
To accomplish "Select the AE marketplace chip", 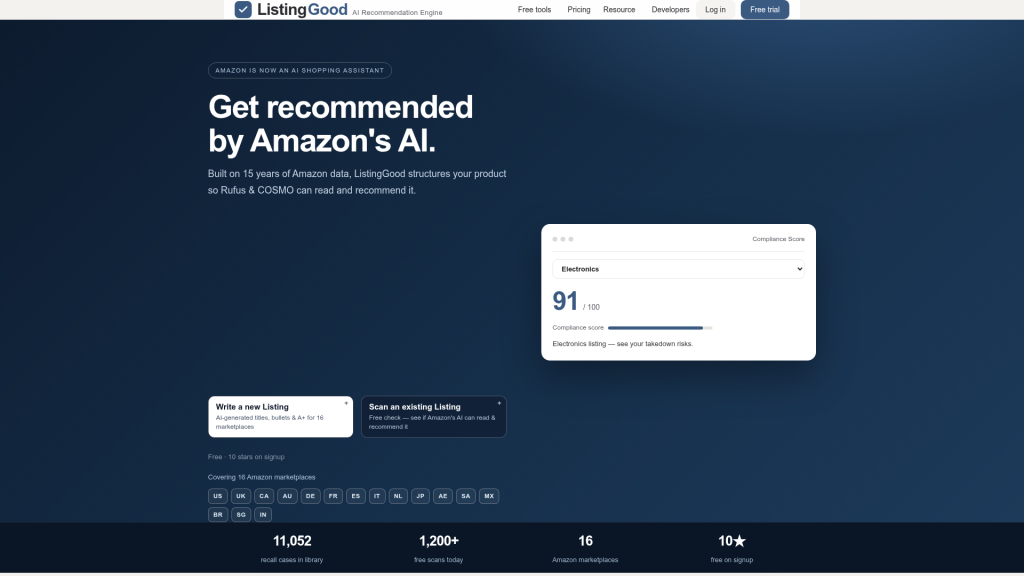I will 443,496.
